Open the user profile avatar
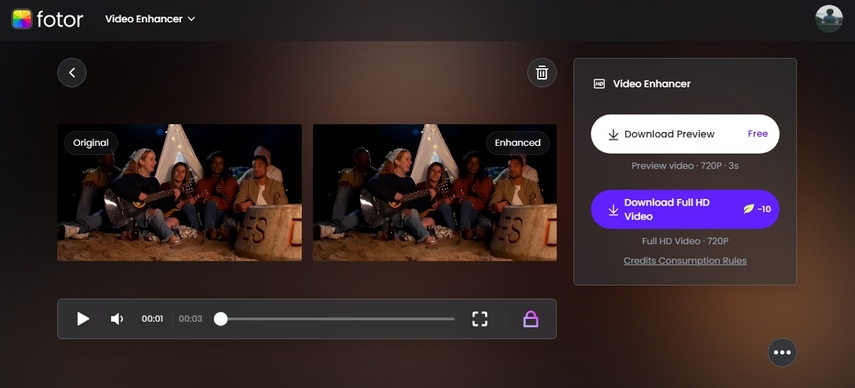 [x=829, y=19]
